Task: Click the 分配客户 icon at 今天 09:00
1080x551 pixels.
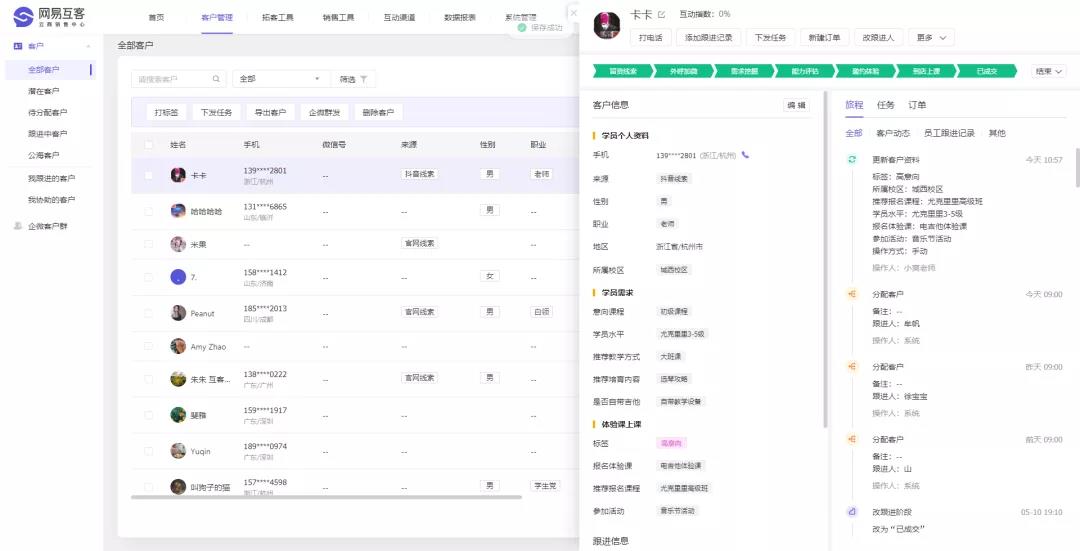Action: click(x=852, y=294)
